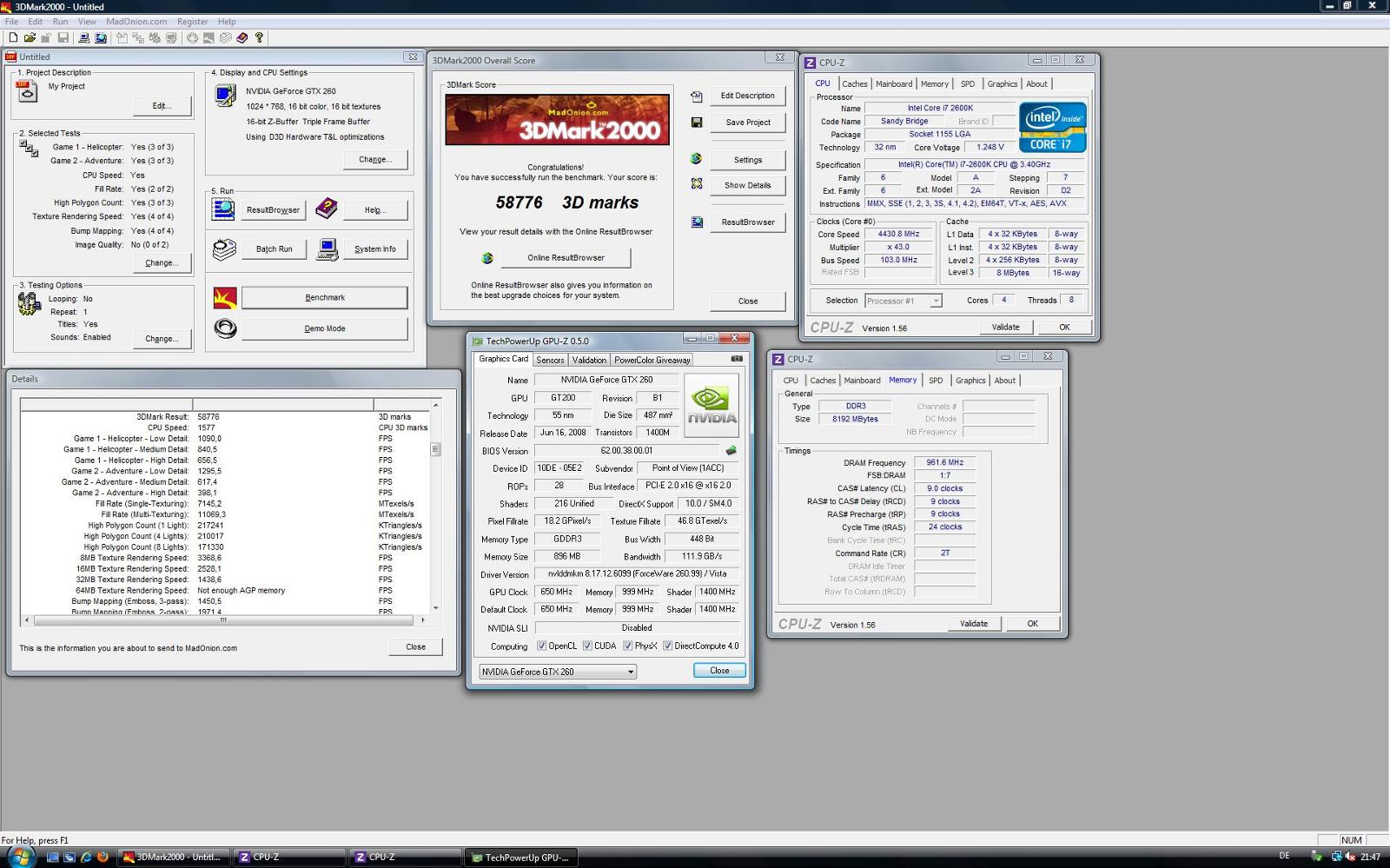Click OK in the lower CPU-Z window
Image resolution: width=1390 pixels, height=868 pixels.
(x=1032, y=624)
